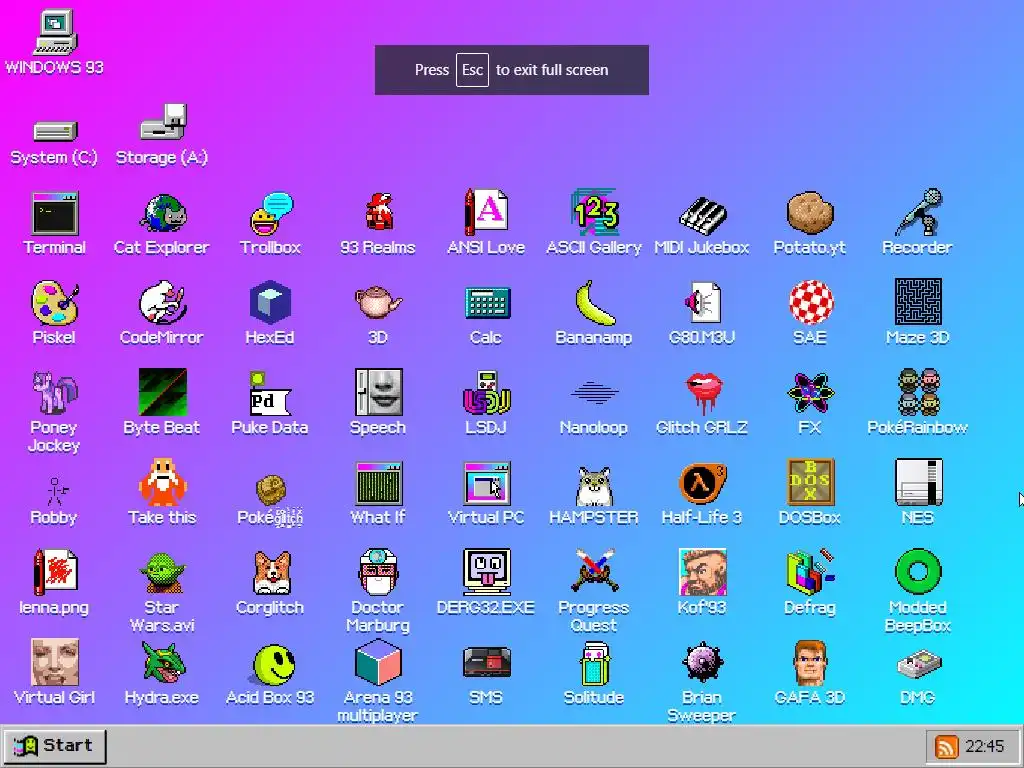Launch 93 Realms game icon
The image size is (1024, 768).
[378, 212]
